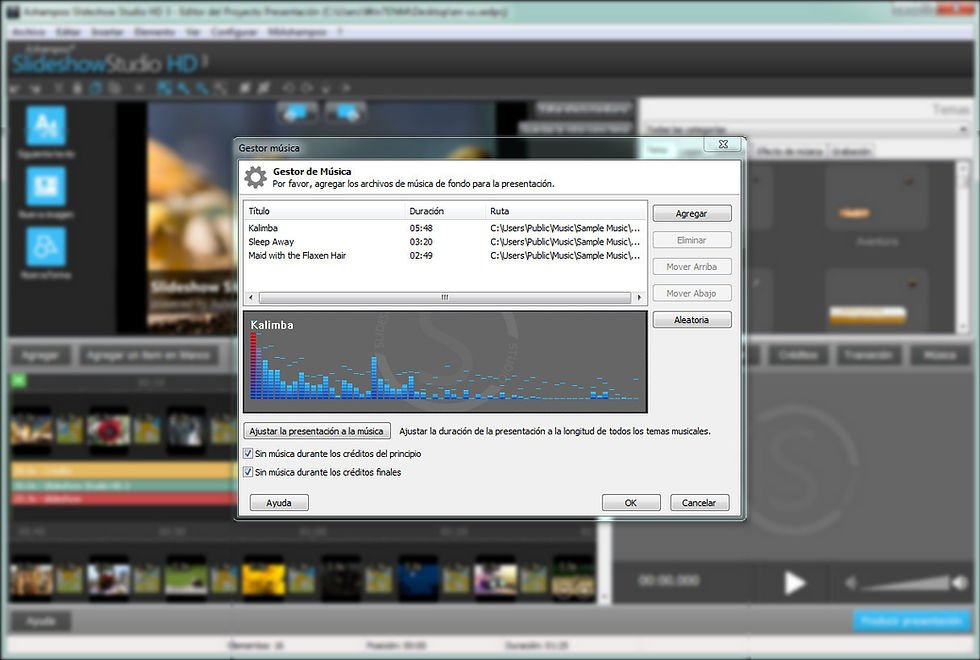The image size is (980, 660).
Task: Click the Agregar button in music manager
Action: pos(691,214)
